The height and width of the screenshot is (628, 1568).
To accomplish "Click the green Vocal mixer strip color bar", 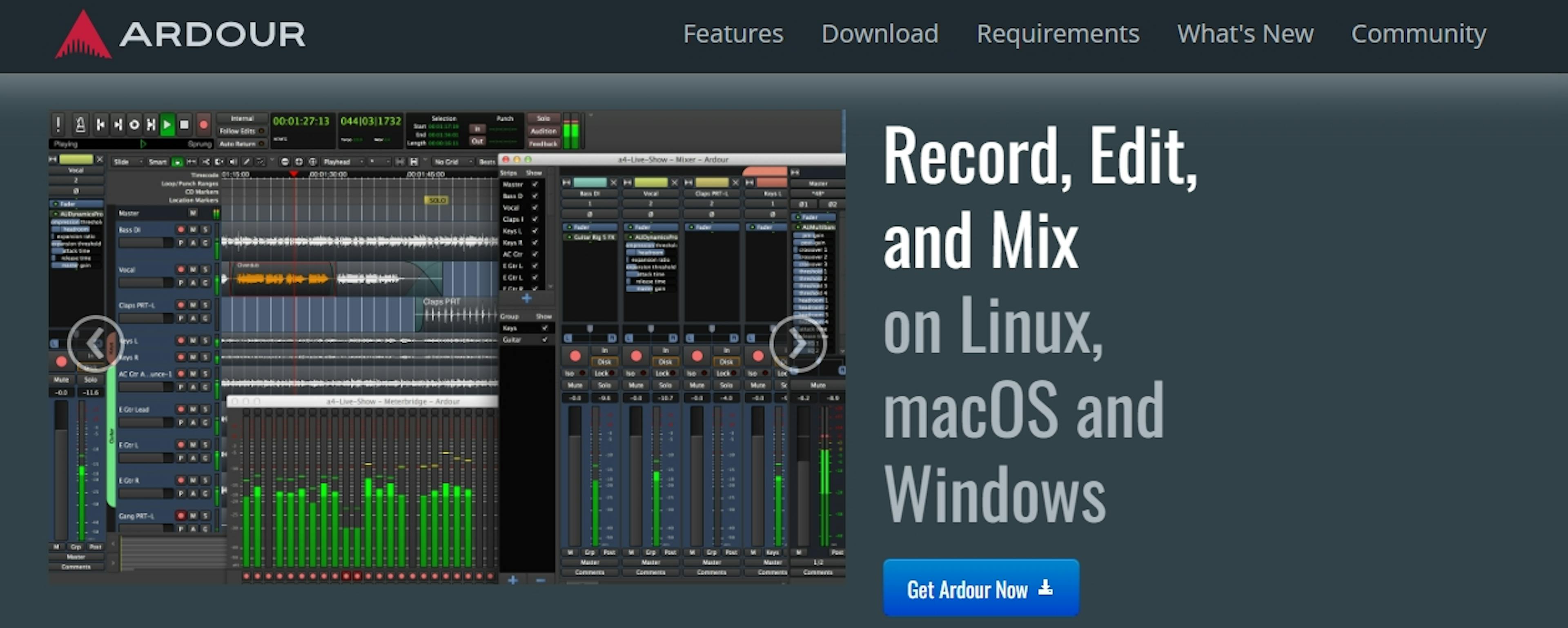I will [x=651, y=183].
